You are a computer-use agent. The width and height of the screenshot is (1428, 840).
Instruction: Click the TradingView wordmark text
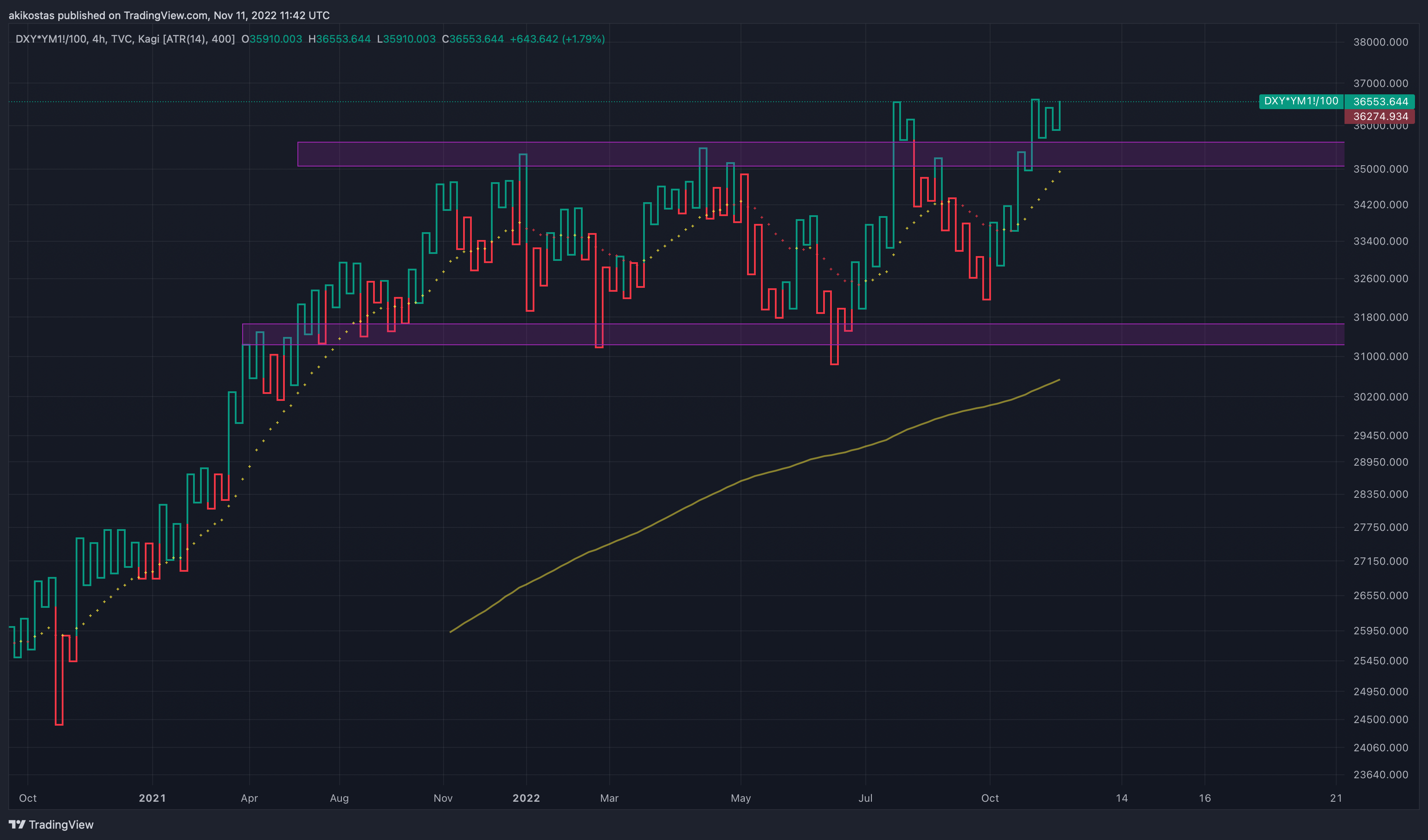tap(61, 825)
